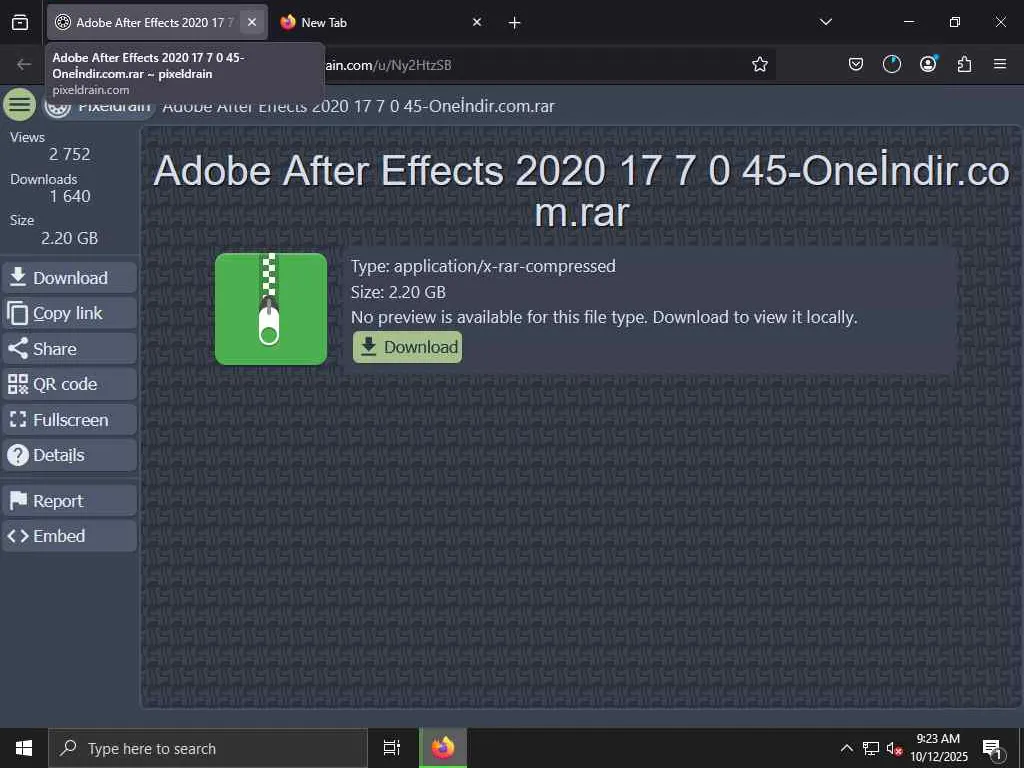This screenshot has height=768, width=1024.
Task: Open the Embed code option
Action: tap(69, 536)
